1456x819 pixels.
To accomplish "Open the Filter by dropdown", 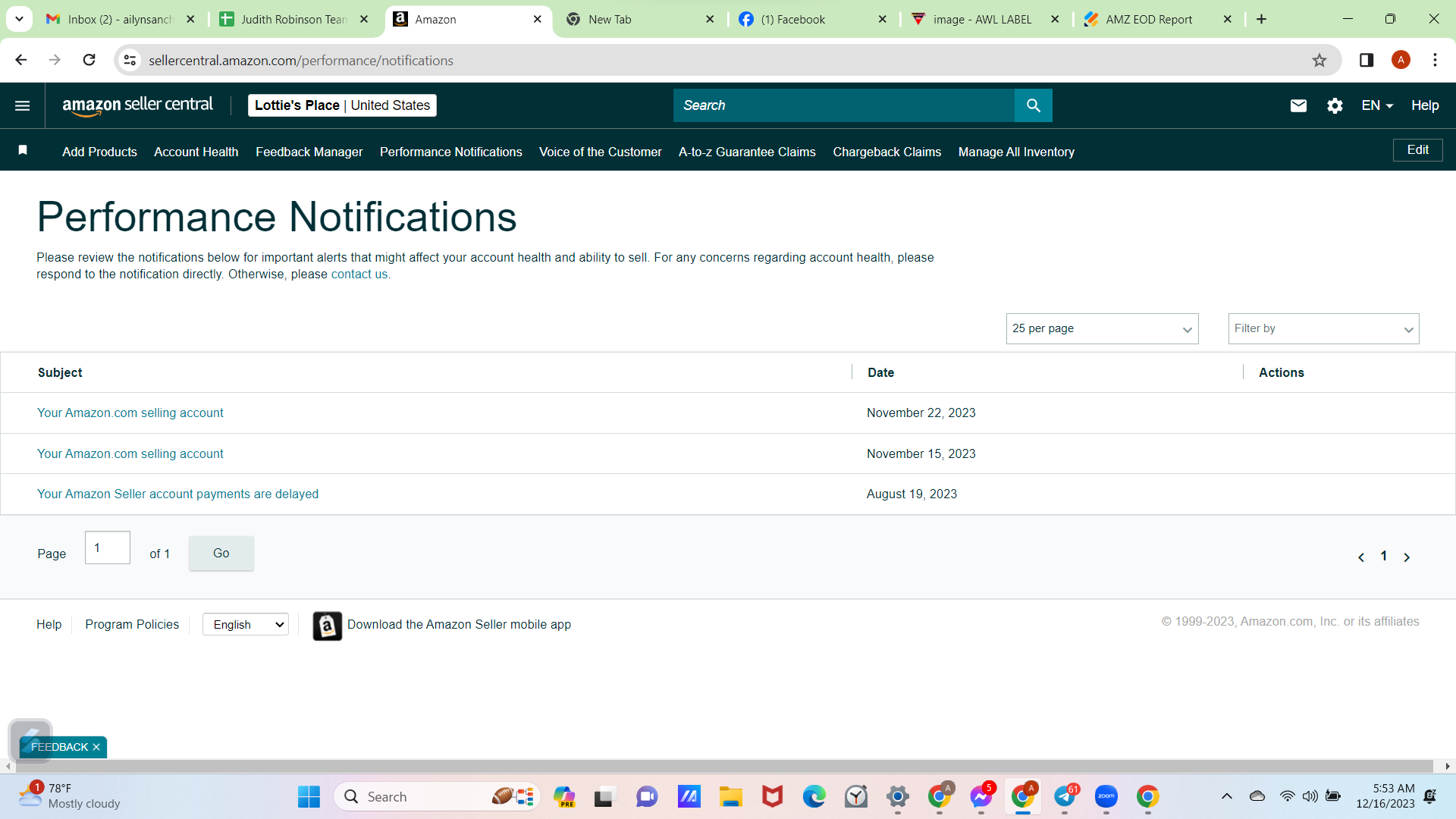I will 1323,328.
